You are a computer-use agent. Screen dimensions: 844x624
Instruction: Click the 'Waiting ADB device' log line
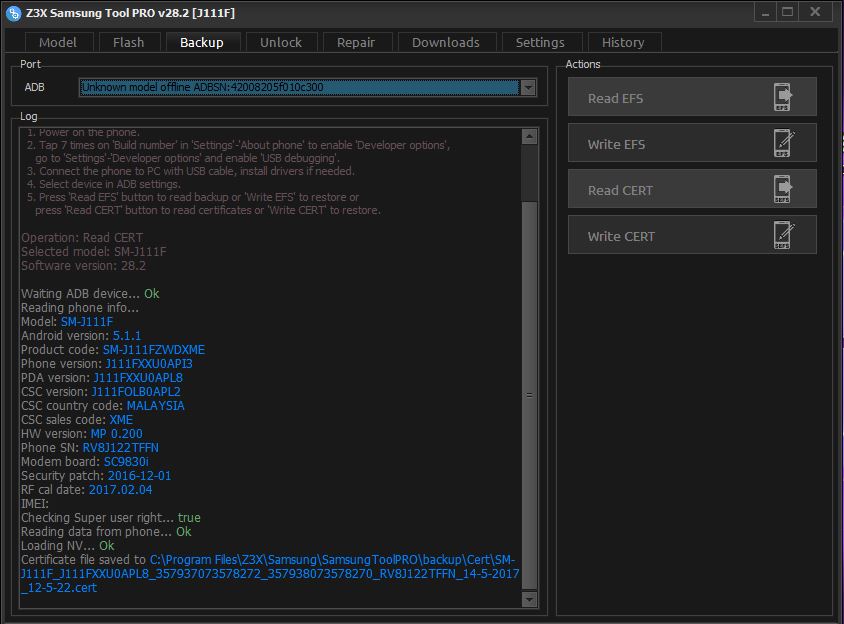tap(90, 293)
